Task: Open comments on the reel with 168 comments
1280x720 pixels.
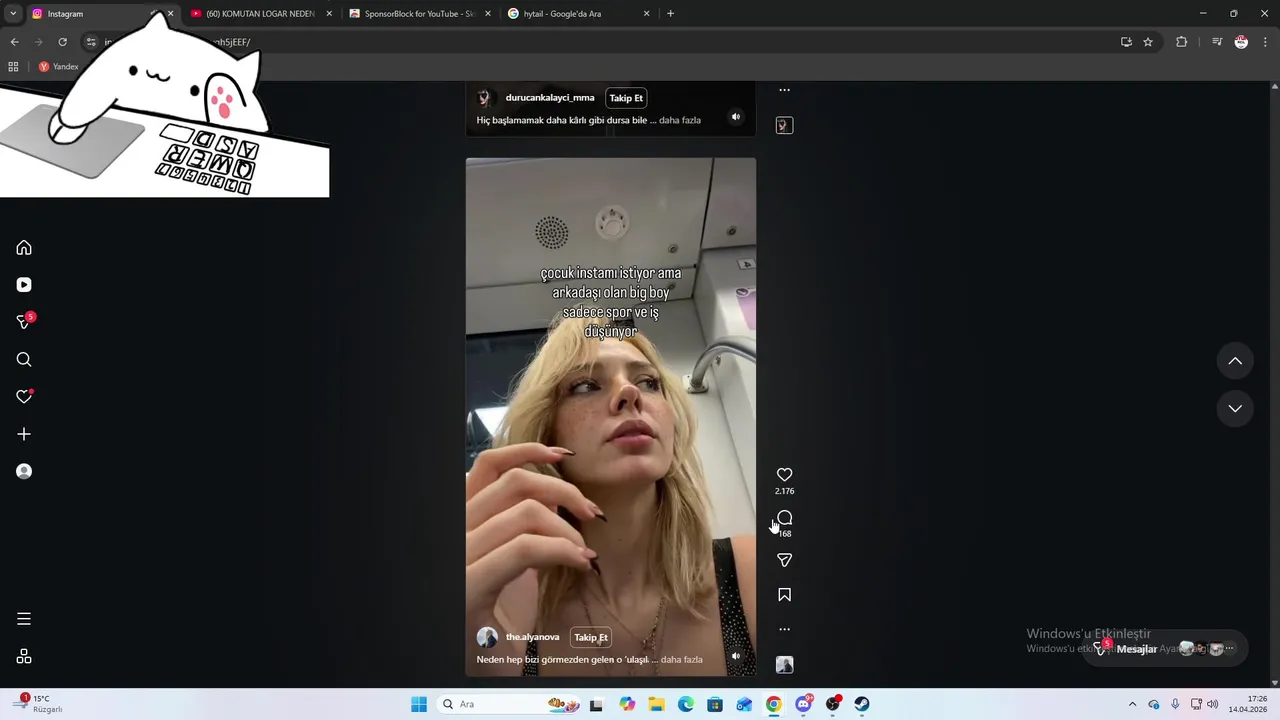Action: pos(785,518)
